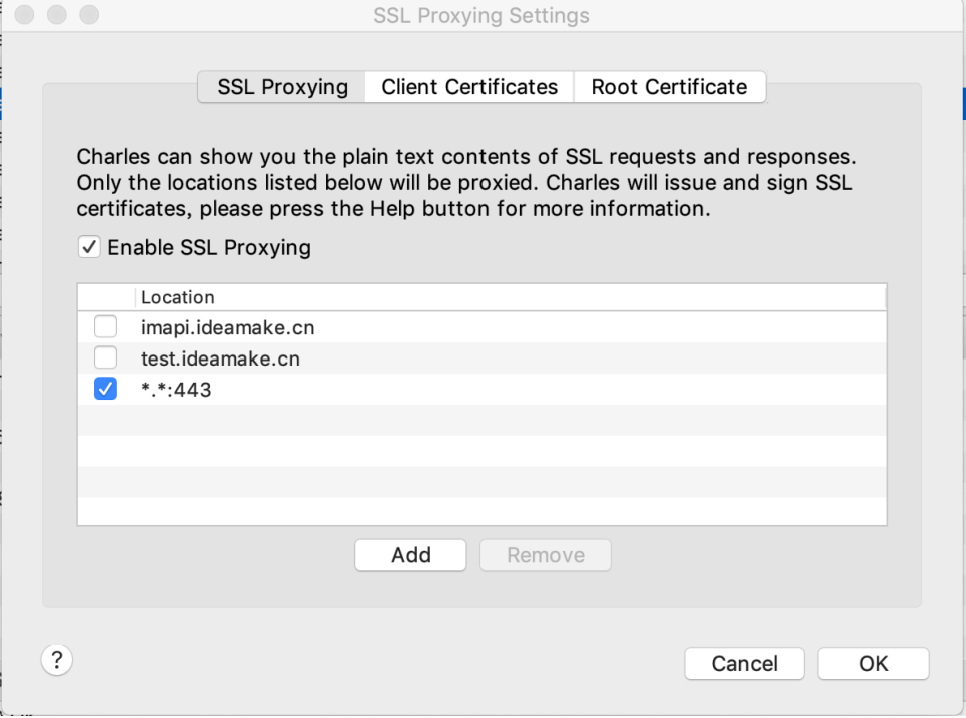The image size is (966, 718).
Task: Enable the test.ideamake.cn location checkbox
Action: click(105, 357)
